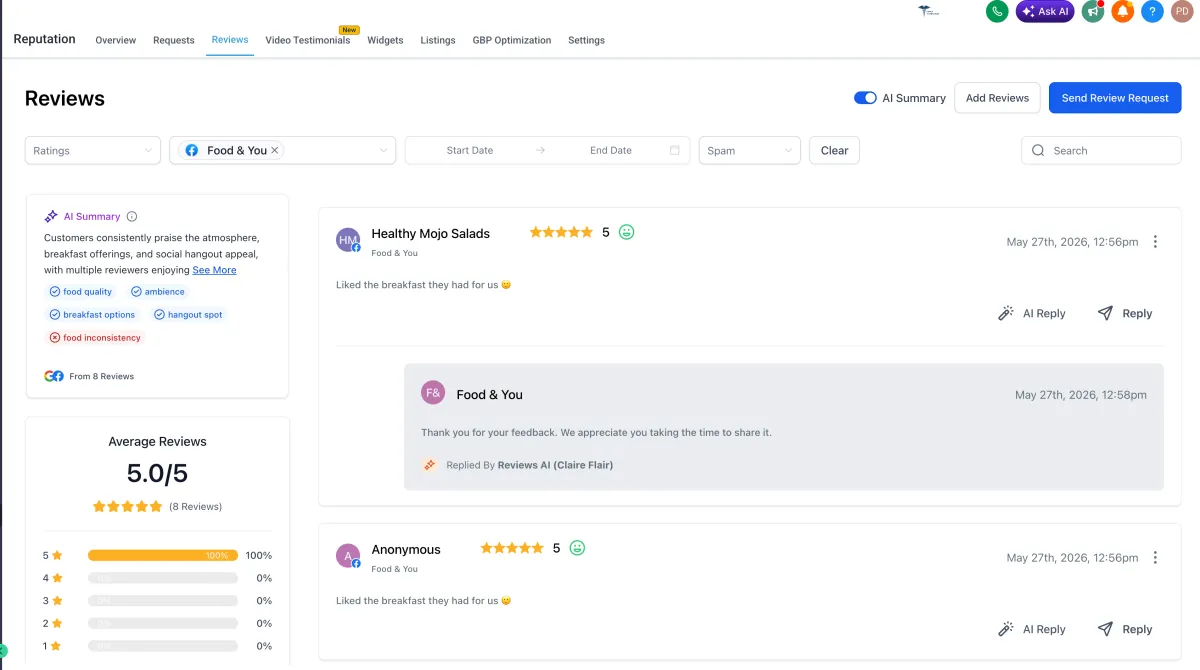Click the Add Reviews button
This screenshot has width=1200, height=670.
997,98
